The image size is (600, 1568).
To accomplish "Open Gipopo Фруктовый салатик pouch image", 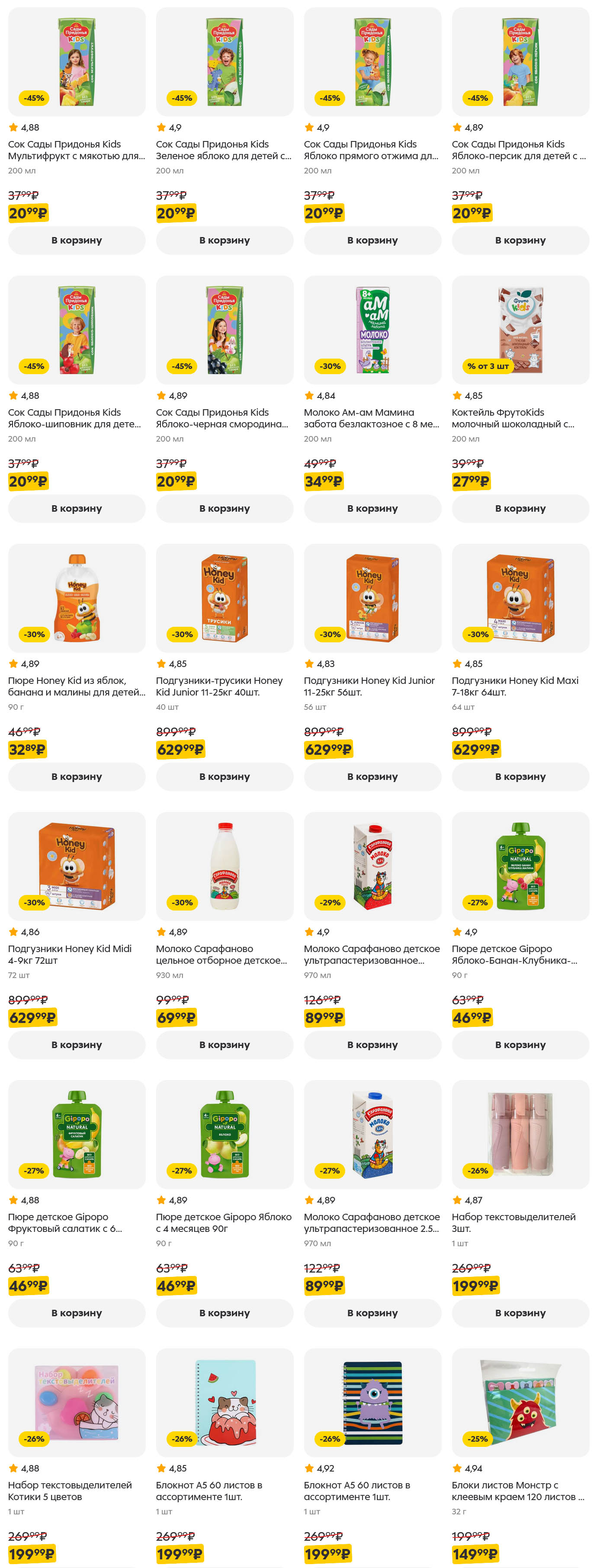I will (77, 1135).
